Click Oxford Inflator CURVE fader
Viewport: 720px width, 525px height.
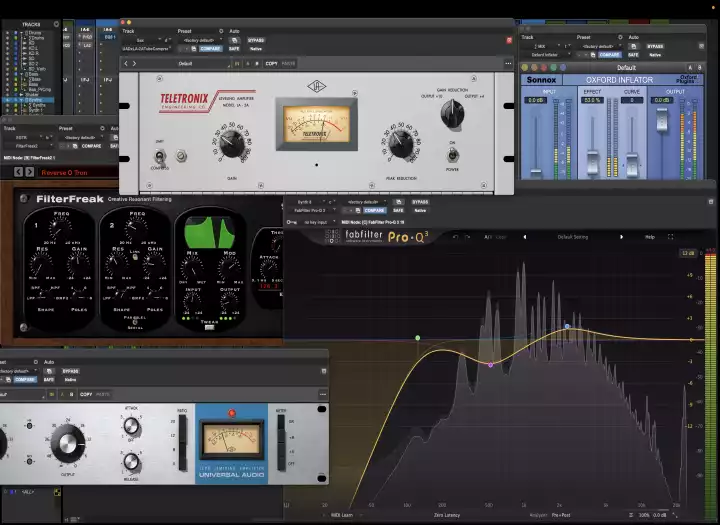click(632, 165)
